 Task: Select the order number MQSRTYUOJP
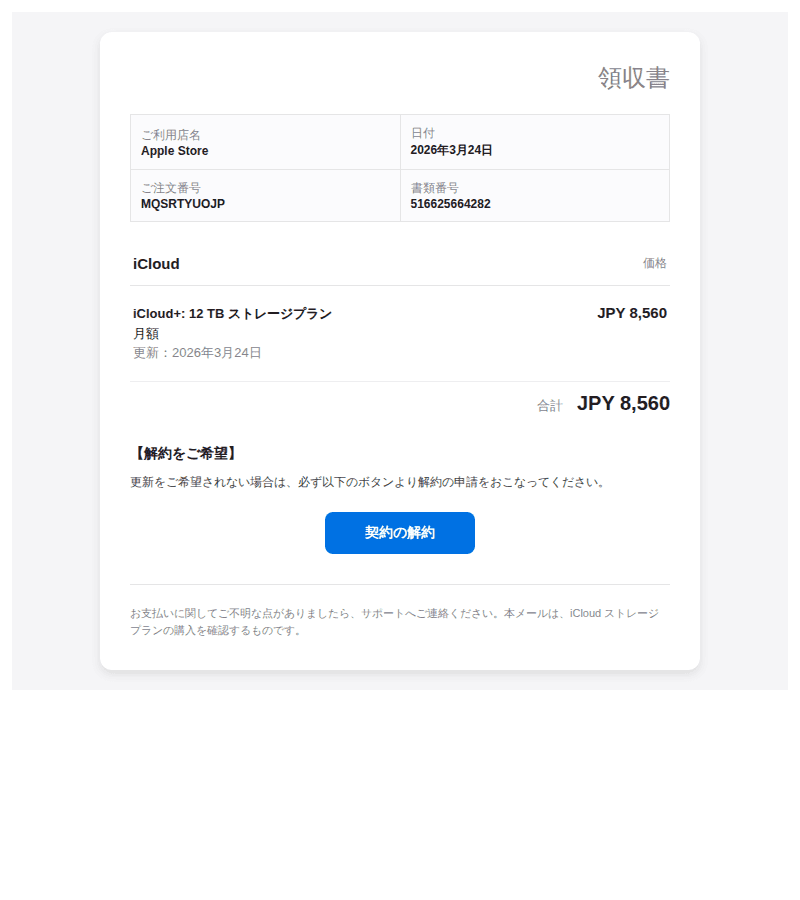(181, 203)
